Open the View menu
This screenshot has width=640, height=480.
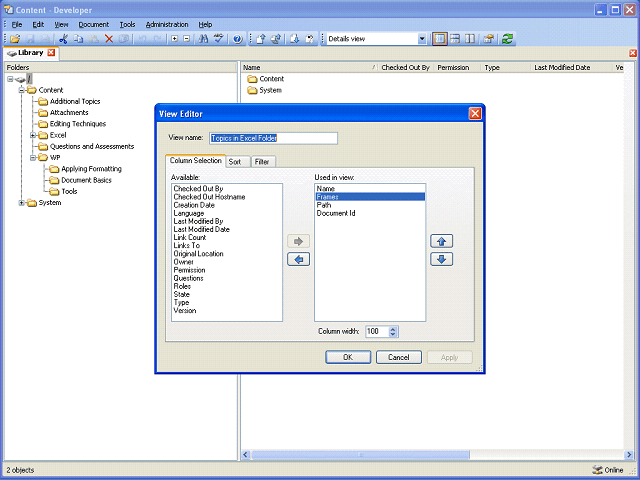point(61,24)
